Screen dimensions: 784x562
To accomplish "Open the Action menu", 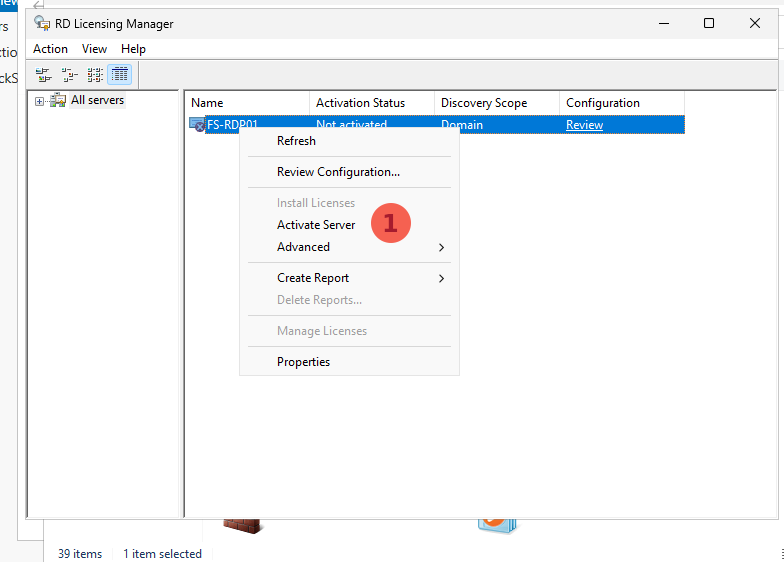I will point(50,49).
